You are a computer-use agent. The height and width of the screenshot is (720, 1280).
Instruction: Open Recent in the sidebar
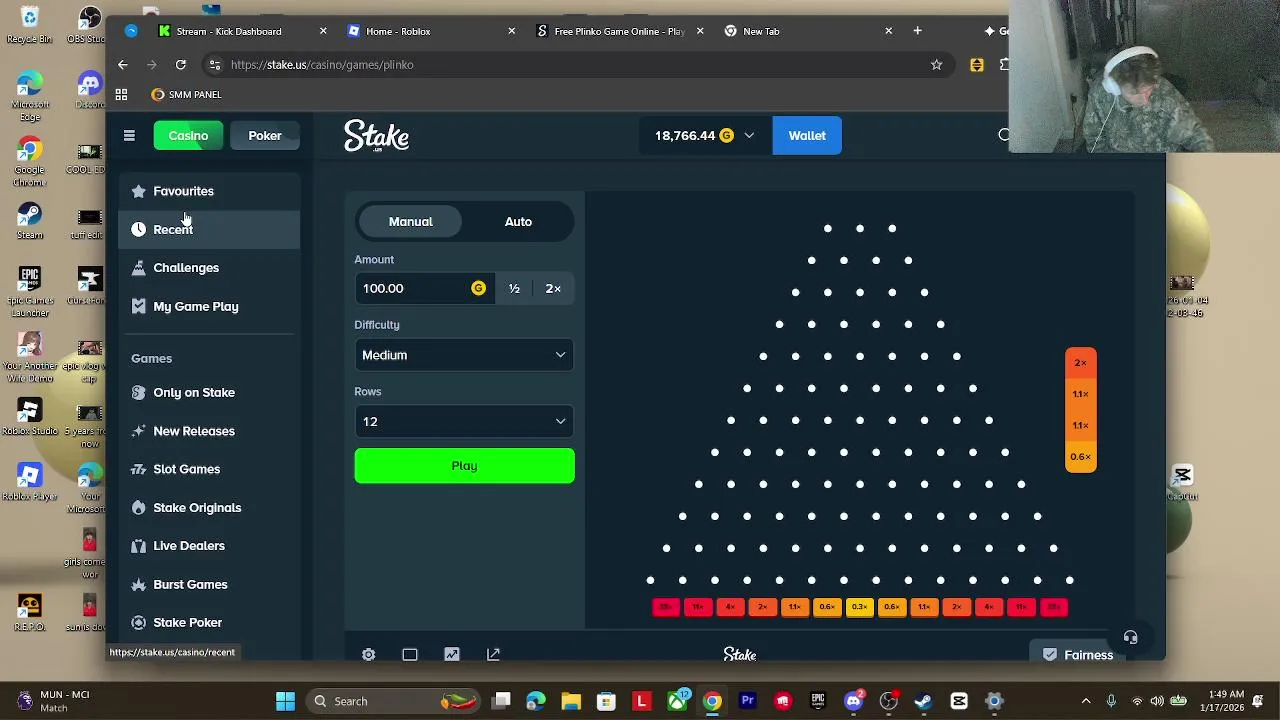209,229
